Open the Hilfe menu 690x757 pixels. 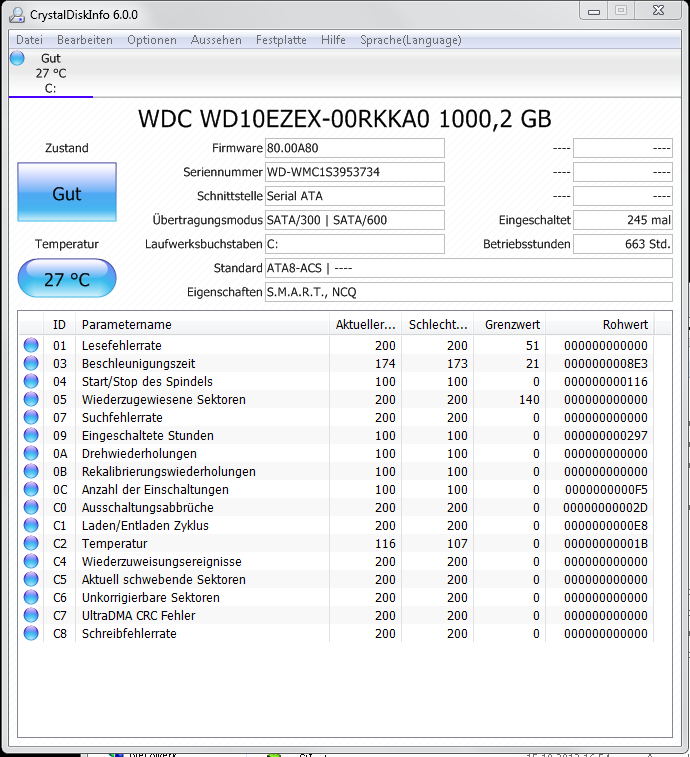pyautogui.click(x=333, y=40)
